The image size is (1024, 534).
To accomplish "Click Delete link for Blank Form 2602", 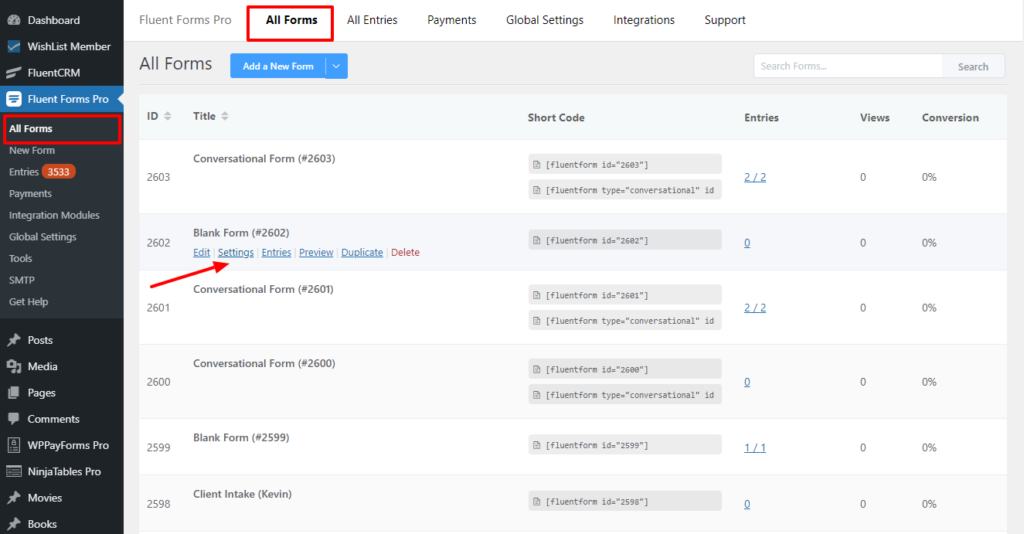I will [405, 253].
